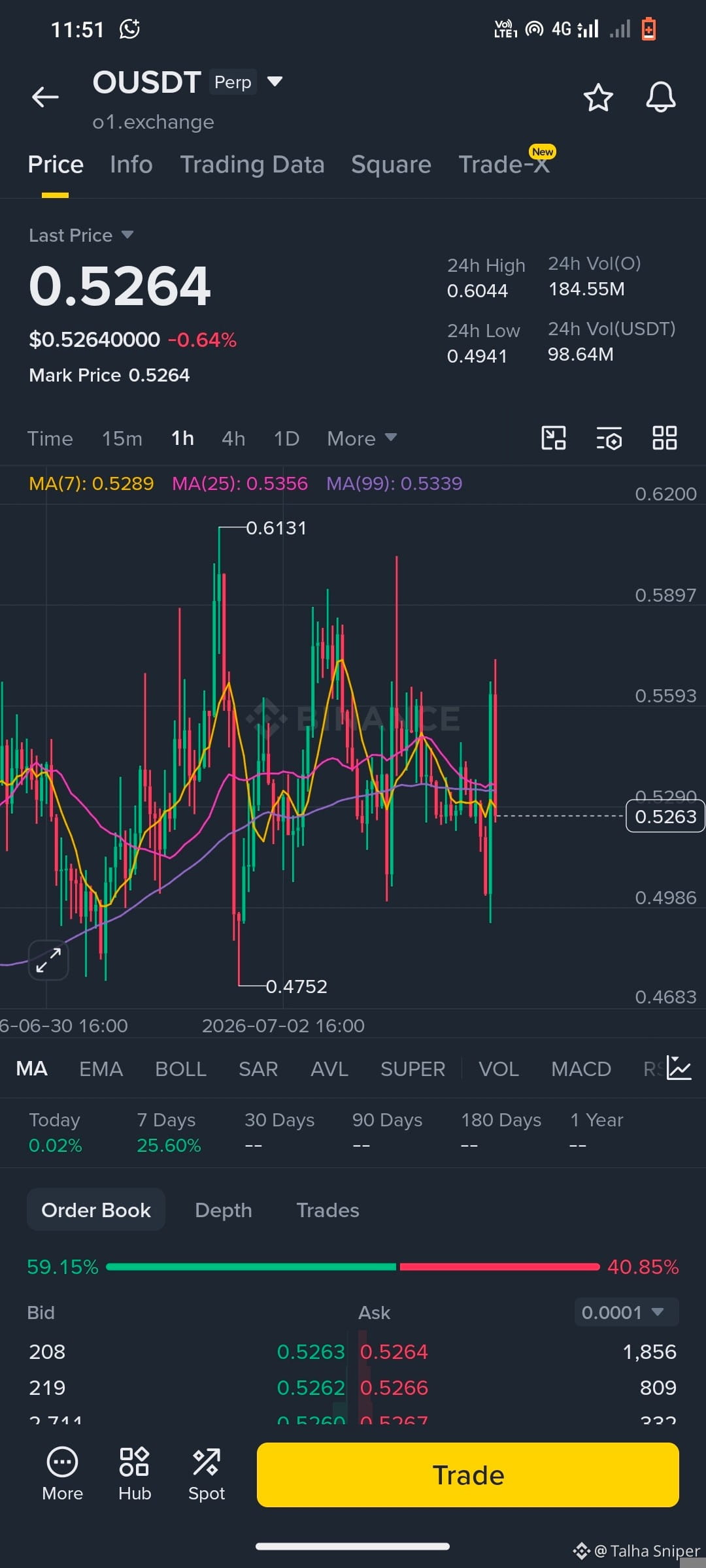
Task: Select ask price 0.5266 in order book
Action: [x=394, y=1388]
